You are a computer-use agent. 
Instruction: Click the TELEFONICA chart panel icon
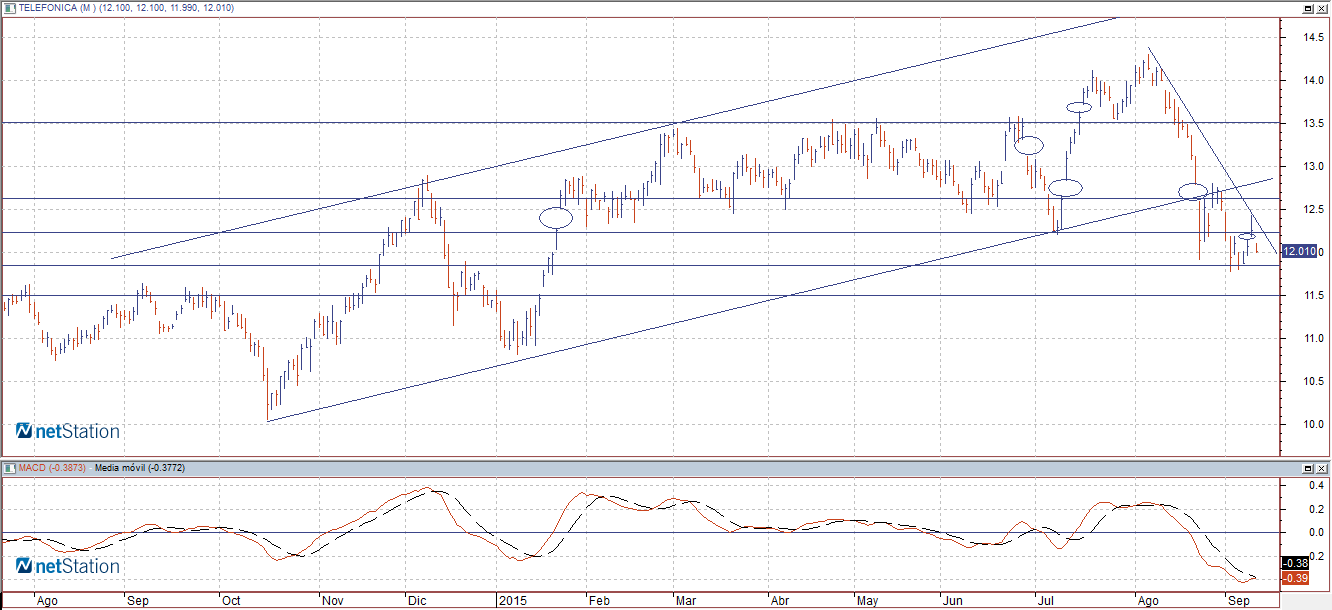pos(10,7)
